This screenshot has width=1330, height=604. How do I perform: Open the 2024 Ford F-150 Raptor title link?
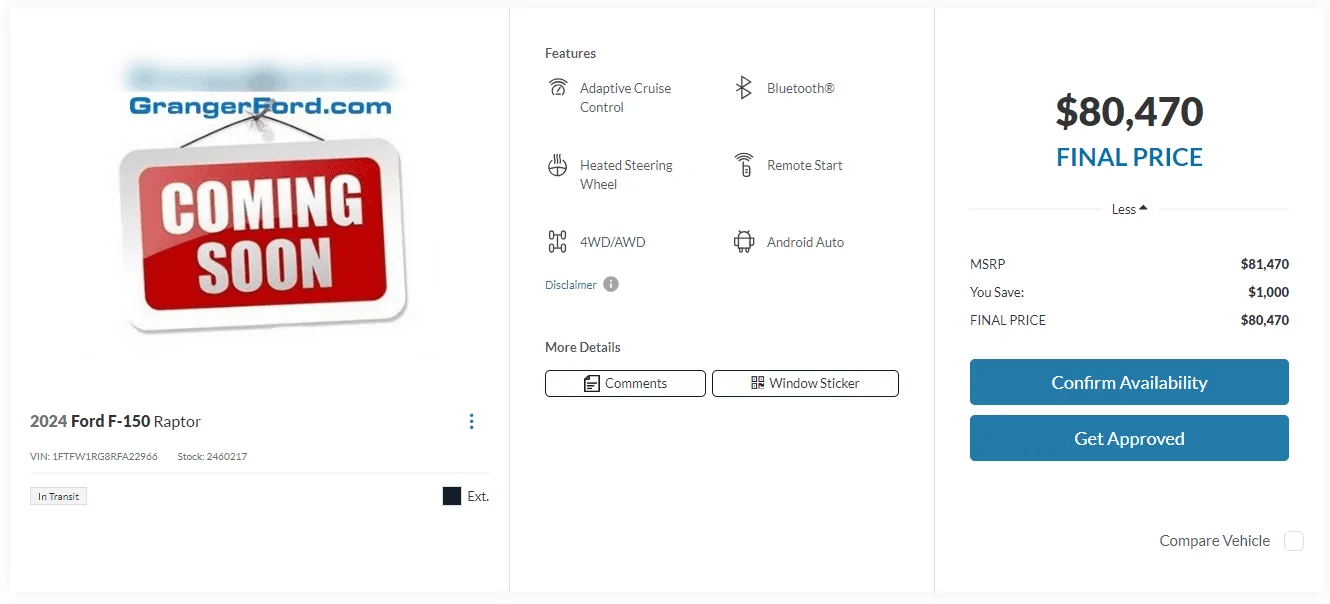(115, 421)
